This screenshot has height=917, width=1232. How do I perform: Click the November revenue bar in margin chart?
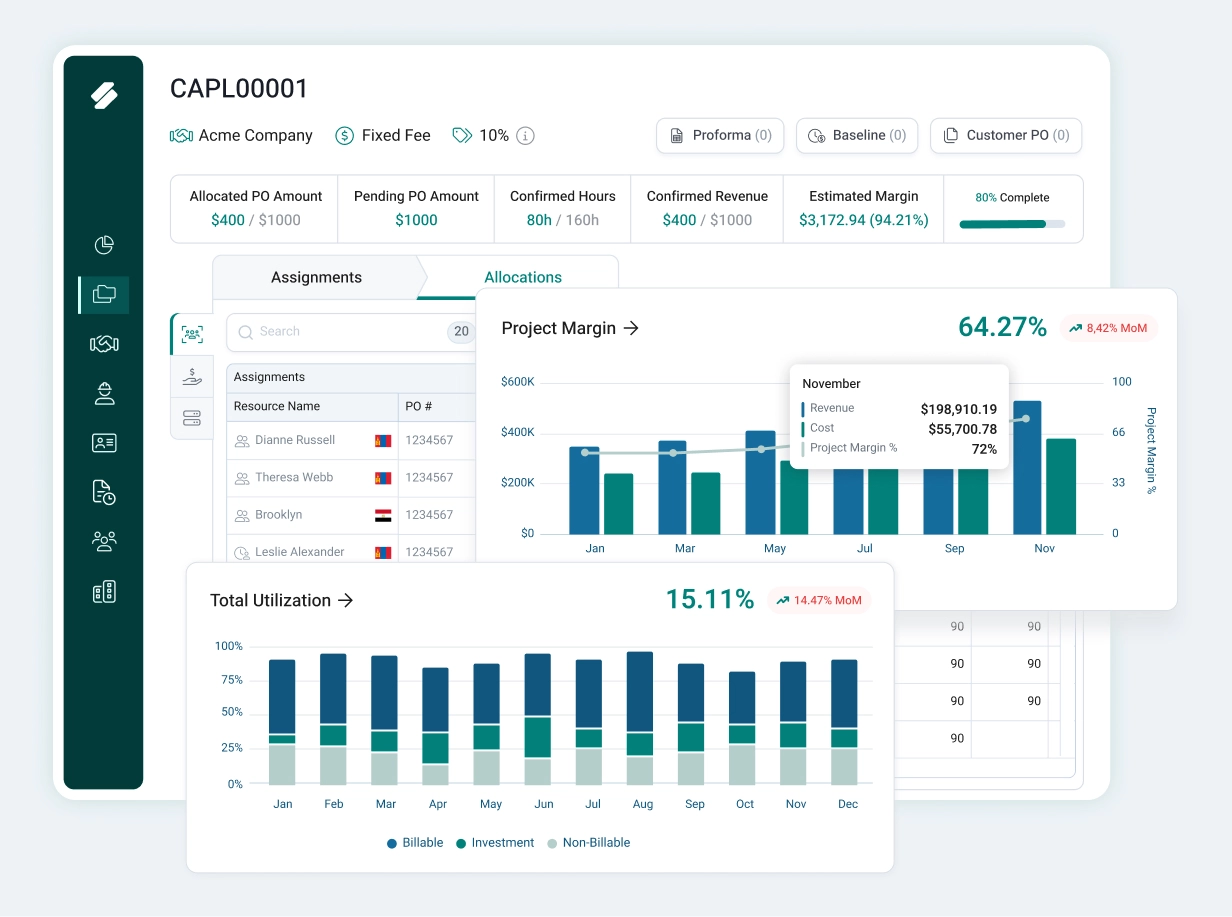pyautogui.click(x=1027, y=467)
